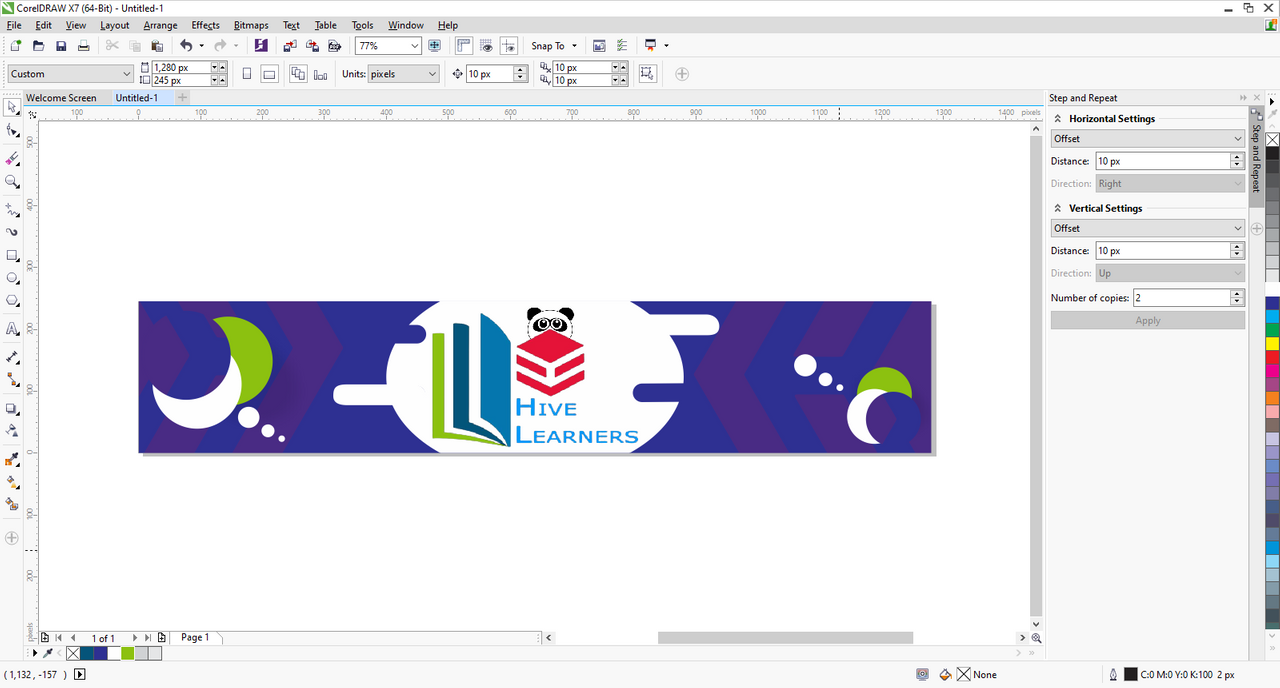1280x688 pixels.
Task: Add a page after the current page
Action: 162,637
